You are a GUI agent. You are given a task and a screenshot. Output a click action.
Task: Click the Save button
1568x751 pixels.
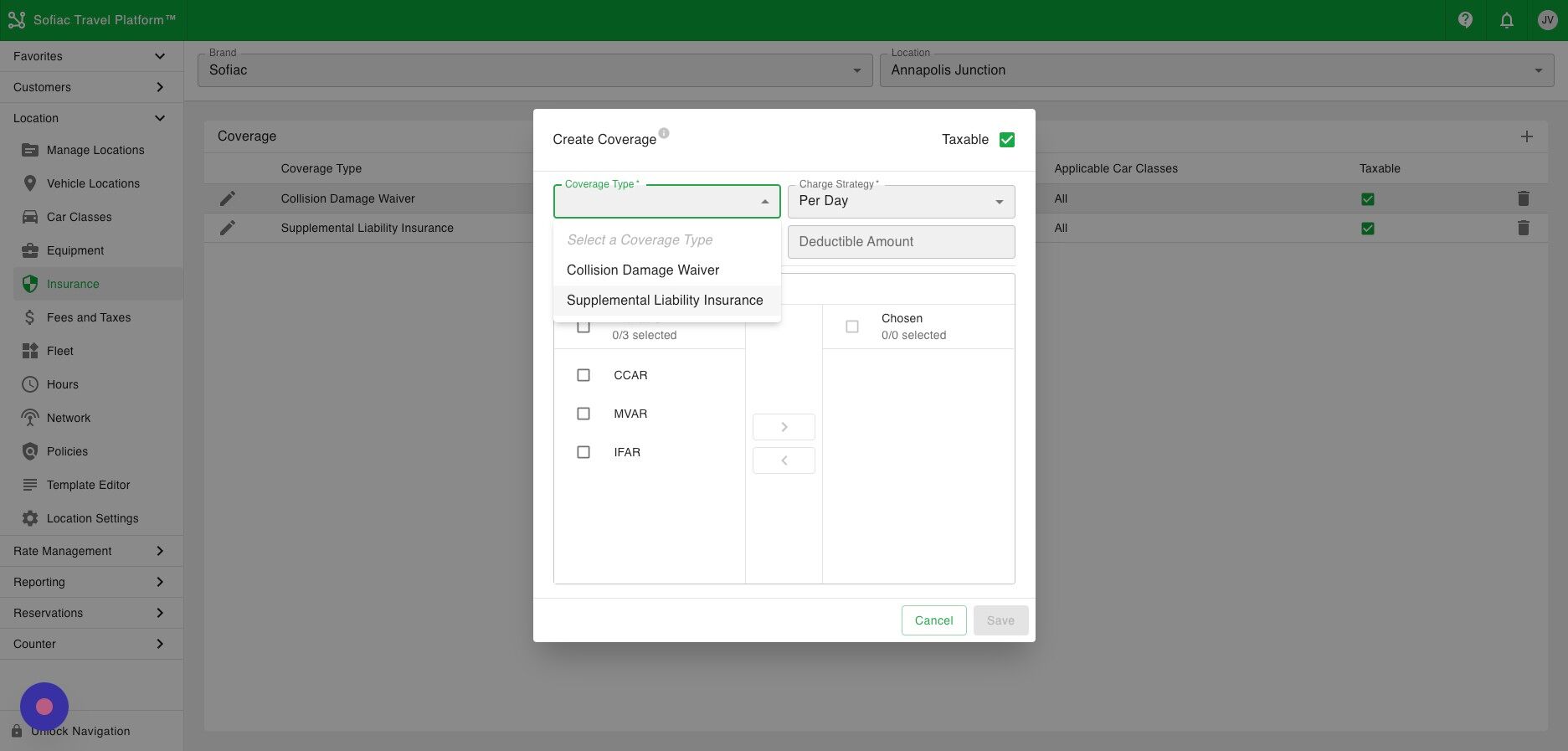tap(1000, 620)
